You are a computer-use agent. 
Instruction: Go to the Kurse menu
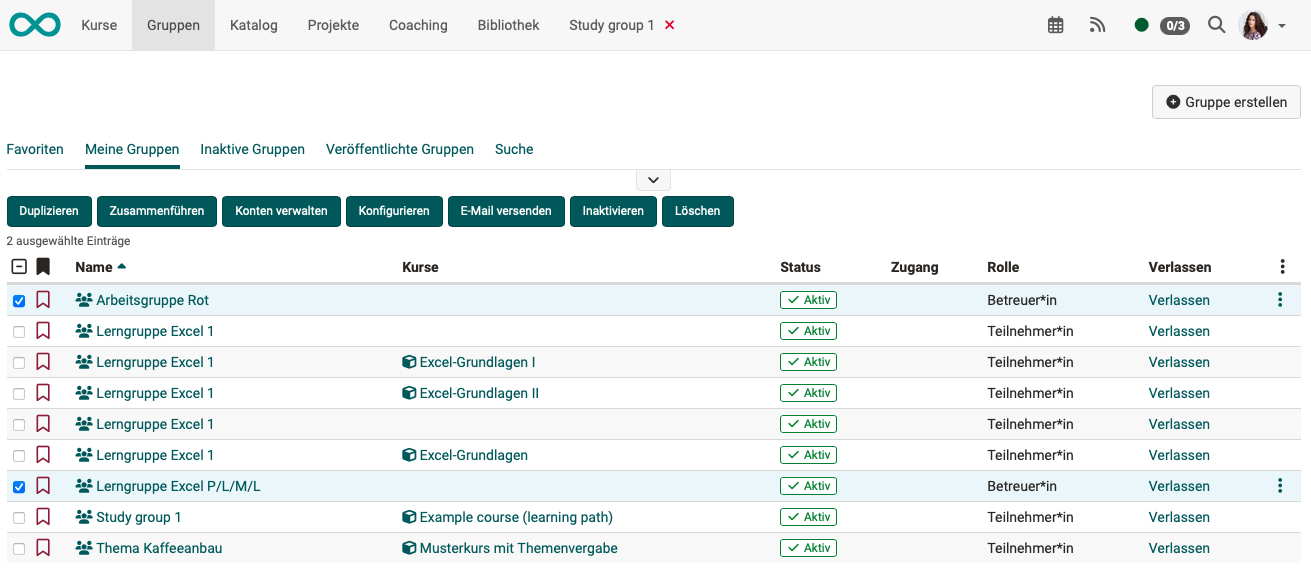(99, 25)
